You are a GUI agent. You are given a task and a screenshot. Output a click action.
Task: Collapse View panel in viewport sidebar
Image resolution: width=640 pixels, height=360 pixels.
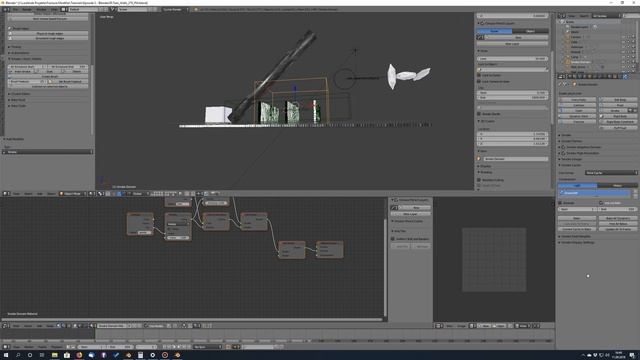[x=483, y=51]
